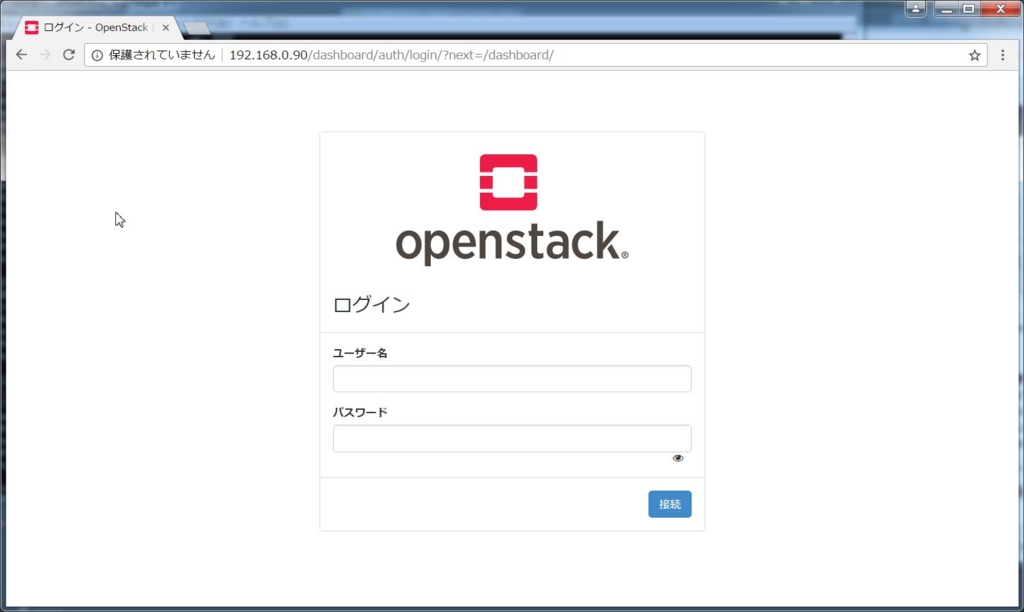Close the ログイン - OpenStack tab

pos(166,27)
